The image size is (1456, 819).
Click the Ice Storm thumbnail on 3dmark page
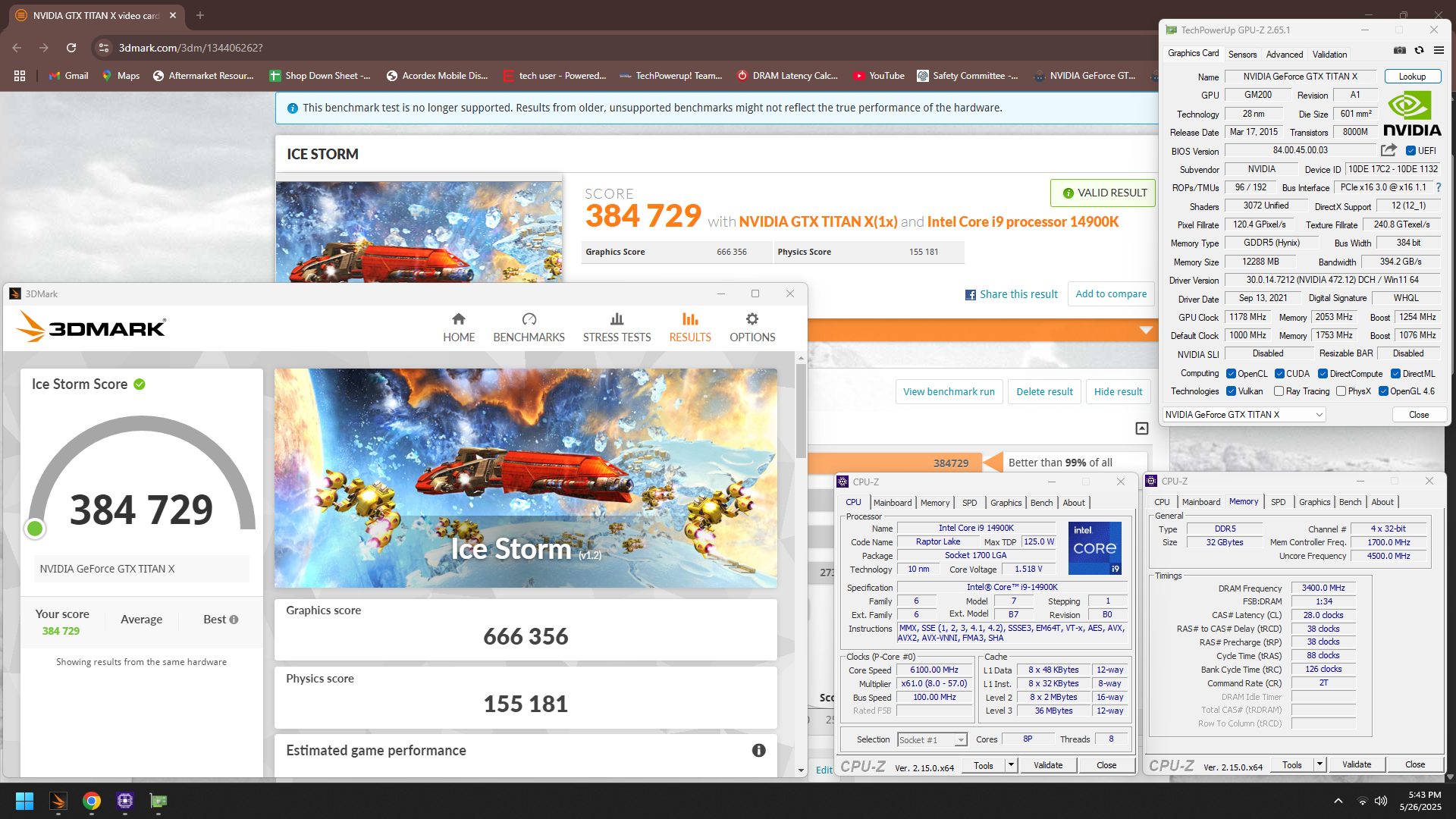click(419, 232)
